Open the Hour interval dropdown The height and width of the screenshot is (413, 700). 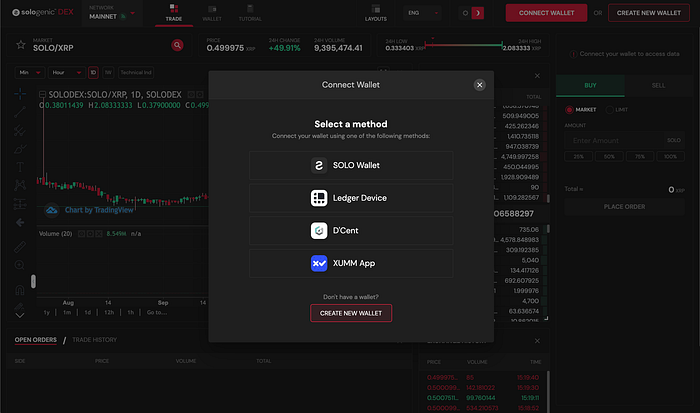(x=67, y=72)
